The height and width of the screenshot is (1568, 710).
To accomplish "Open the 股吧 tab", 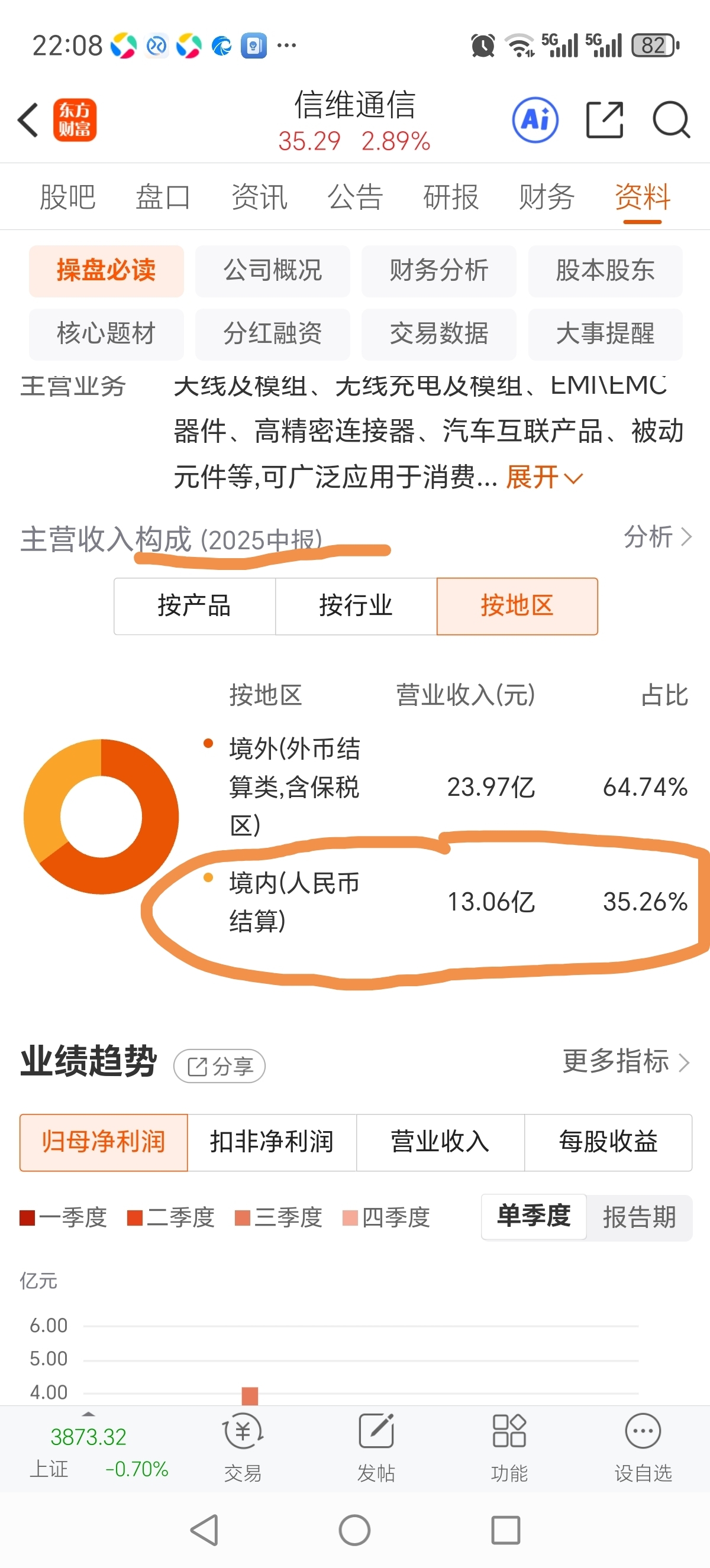I will tap(67, 197).
